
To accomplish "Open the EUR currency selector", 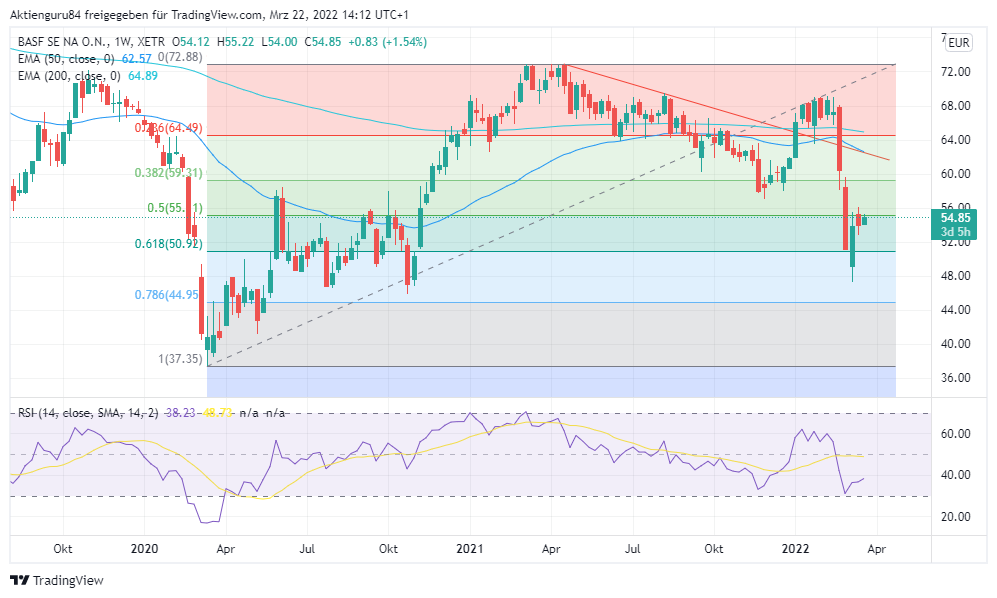I will point(958,43).
